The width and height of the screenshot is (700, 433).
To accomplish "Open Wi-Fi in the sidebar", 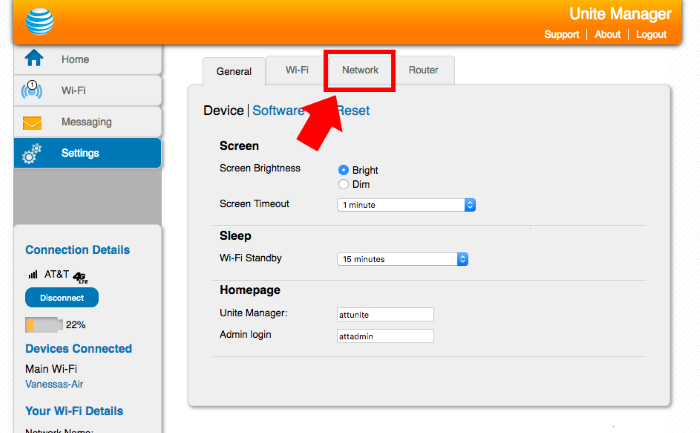I will pos(88,91).
